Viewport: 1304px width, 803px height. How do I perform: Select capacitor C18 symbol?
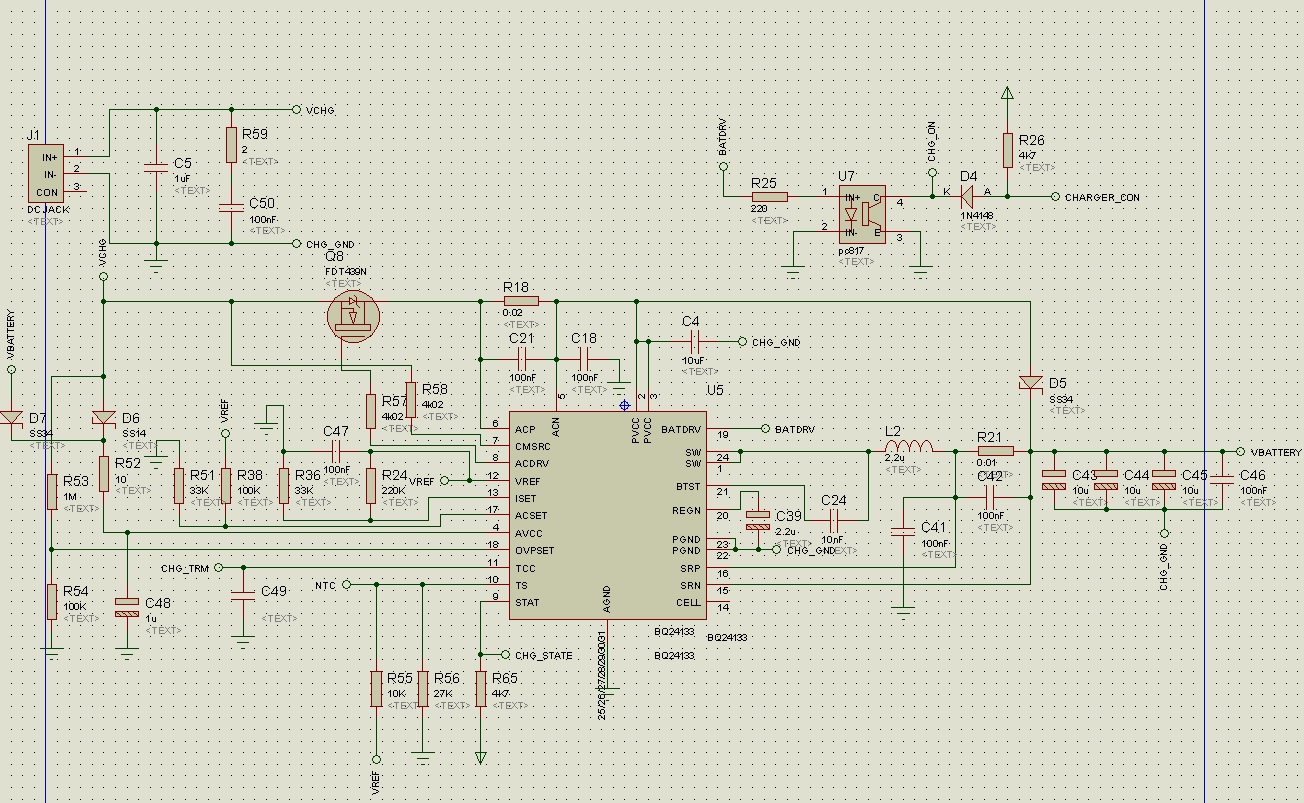click(584, 358)
